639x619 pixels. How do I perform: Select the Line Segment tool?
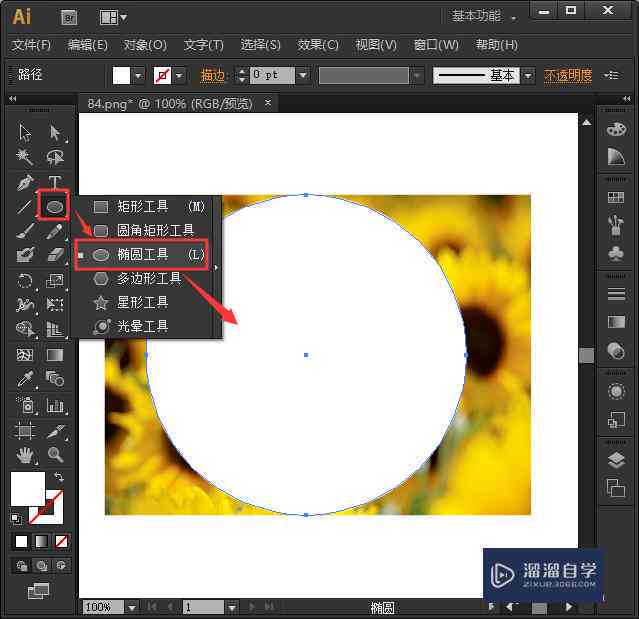coord(24,207)
